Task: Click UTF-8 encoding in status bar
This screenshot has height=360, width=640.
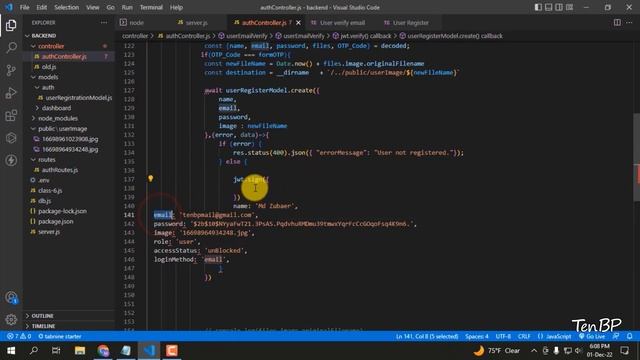Action: [503, 336]
